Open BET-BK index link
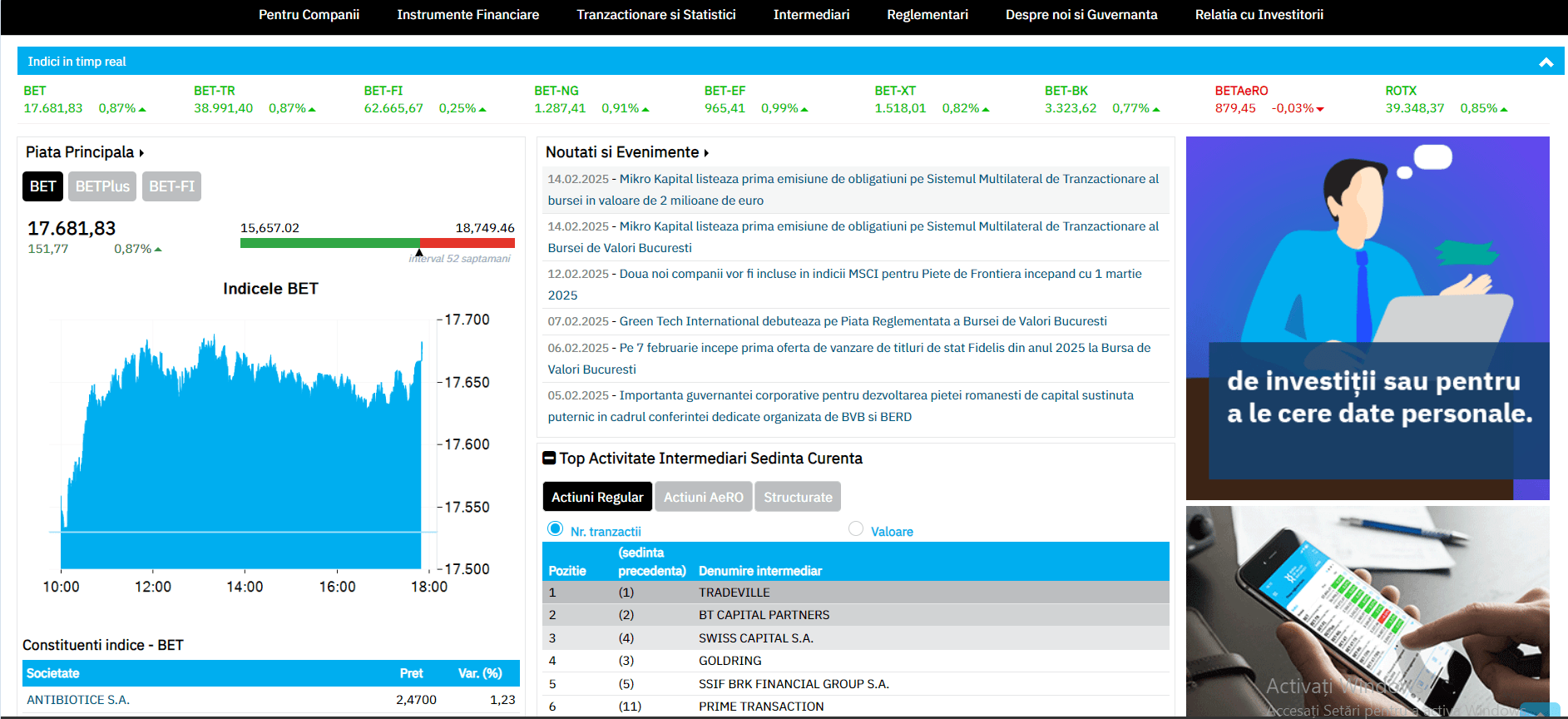Viewport: 1568px width, 719px height. pos(1066,91)
